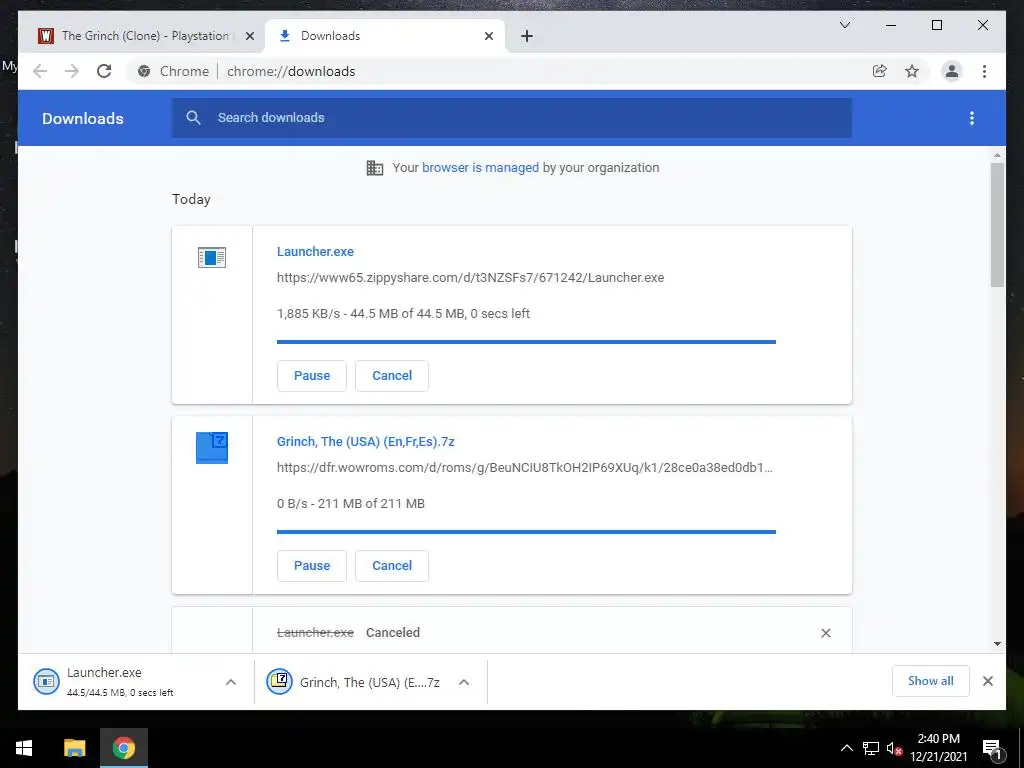The image size is (1024, 768).
Task: Click the Grinch 7z download progress bar
Action: click(526, 532)
